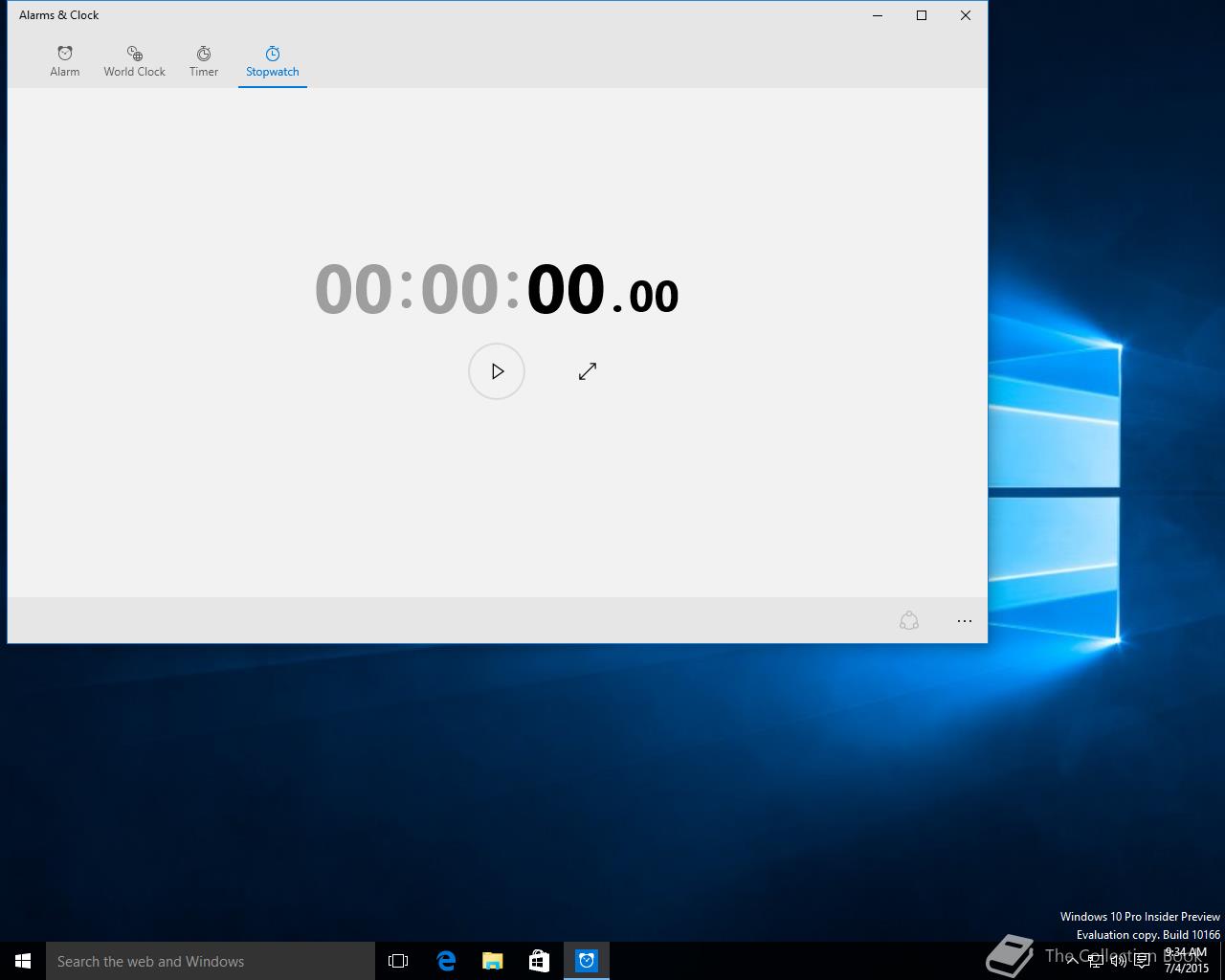The width and height of the screenshot is (1225, 980).
Task: Open Task View from the taskbar
Action: pyautogui.click(x=398, y=961)
